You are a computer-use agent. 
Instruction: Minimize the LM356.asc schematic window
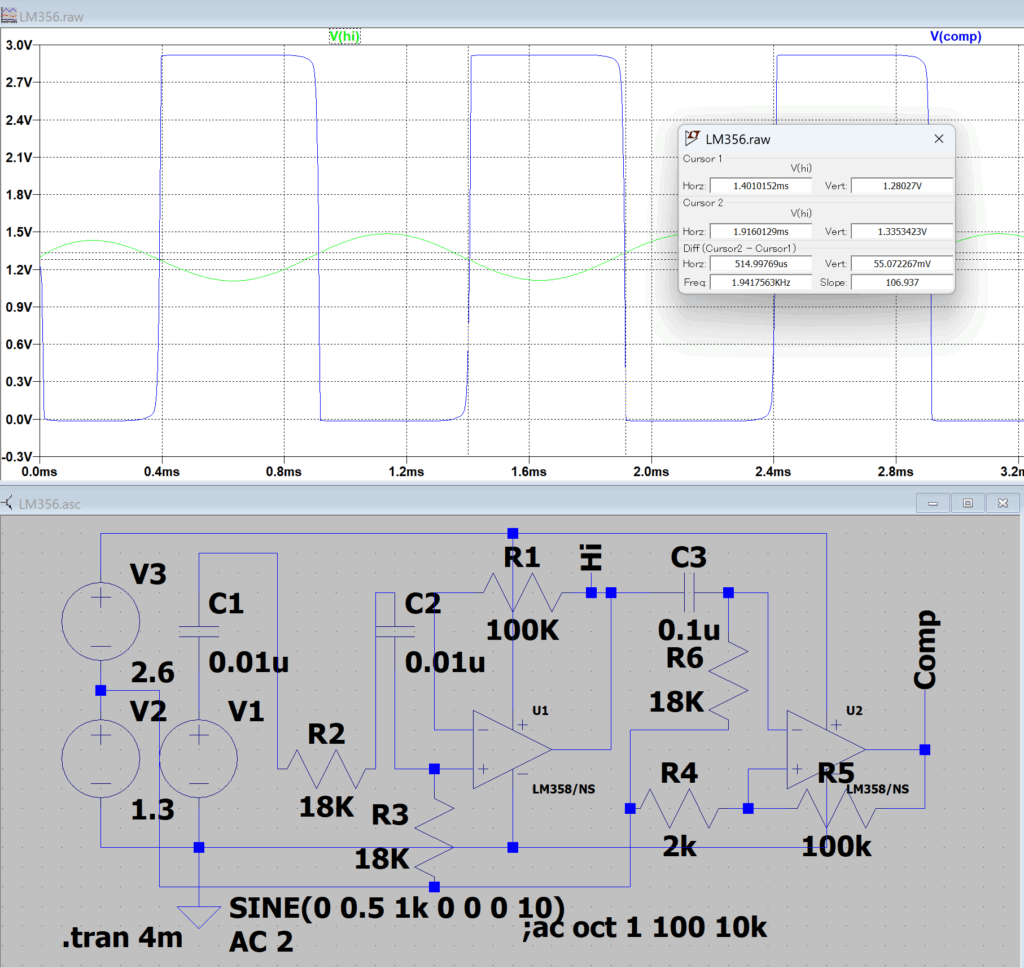(934, 503)
